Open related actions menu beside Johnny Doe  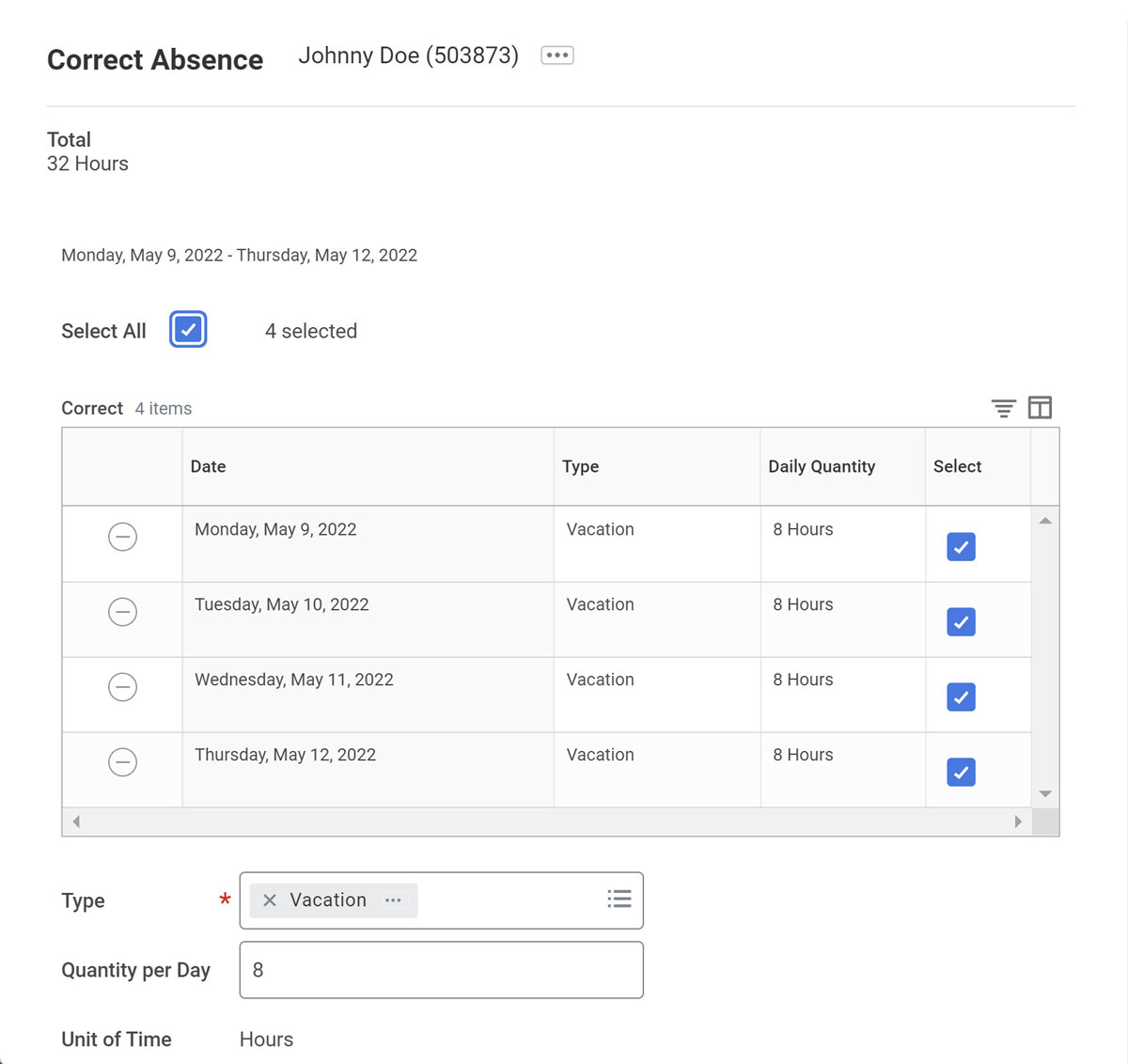click(557, 55)
